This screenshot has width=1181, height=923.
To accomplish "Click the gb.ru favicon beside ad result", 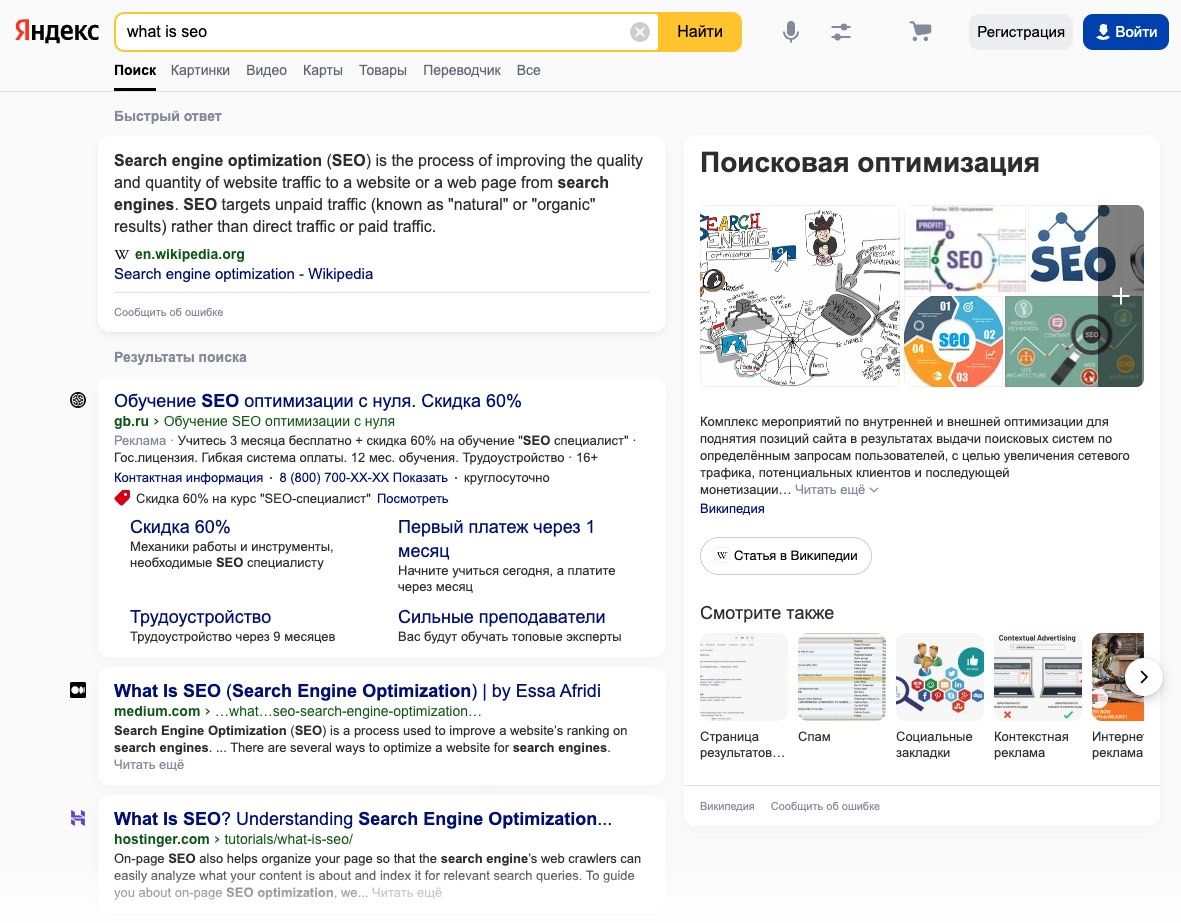I will point(78,400).
